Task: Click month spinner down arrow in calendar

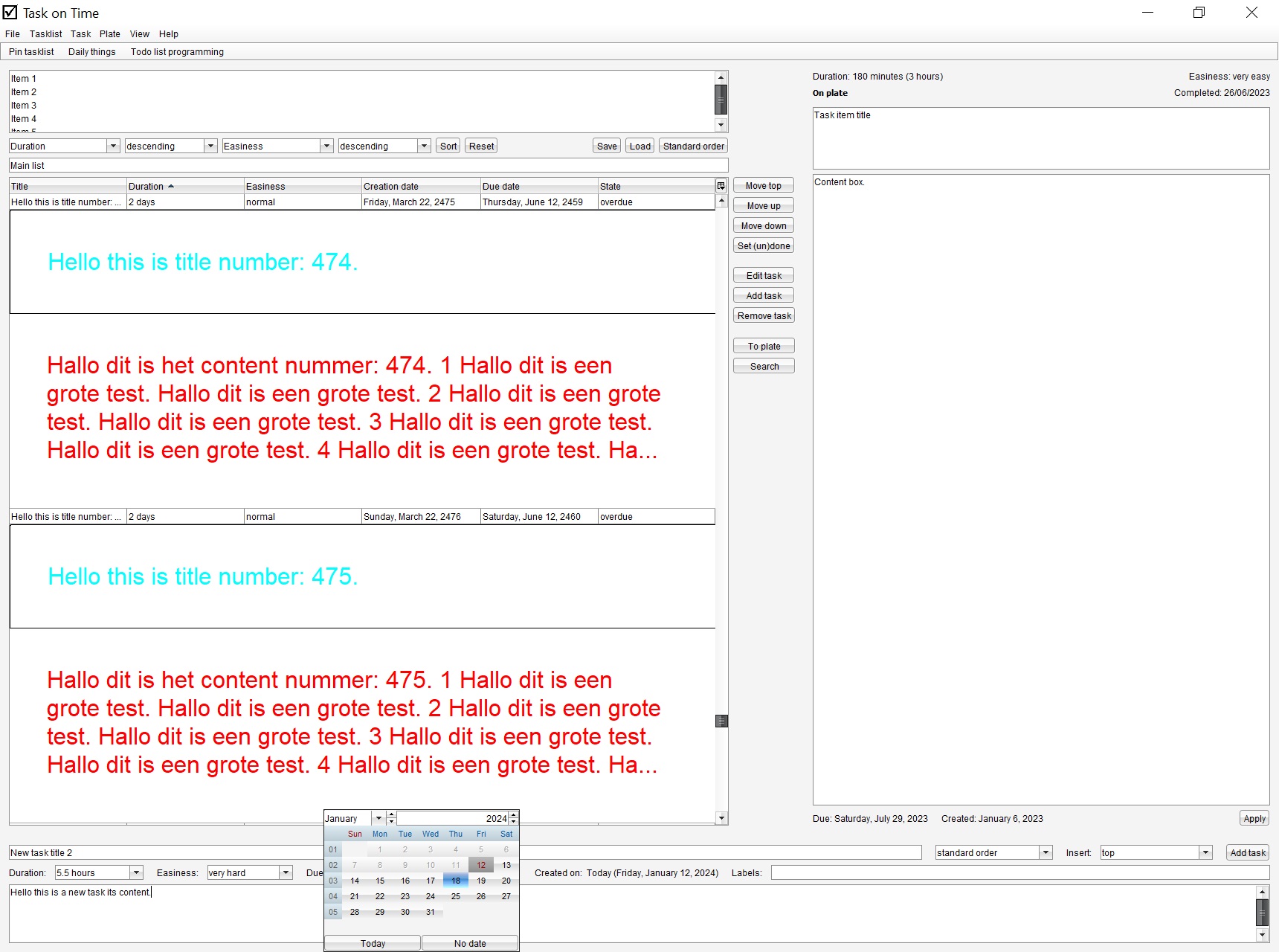Action: 391,822
